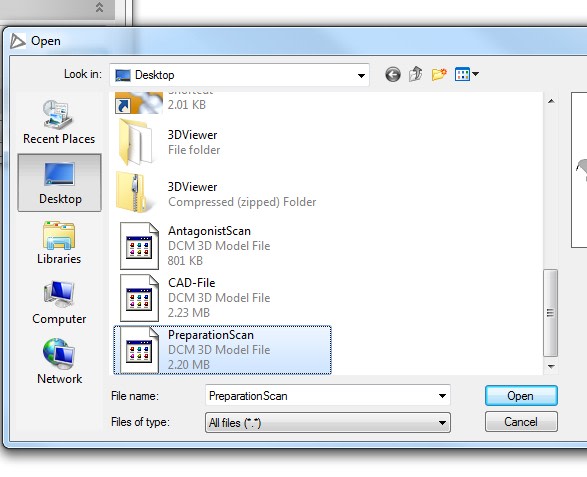The height and width of the screenshot is (477, 587).
Task: Open Network from the places bar
Action: (59, 361)
